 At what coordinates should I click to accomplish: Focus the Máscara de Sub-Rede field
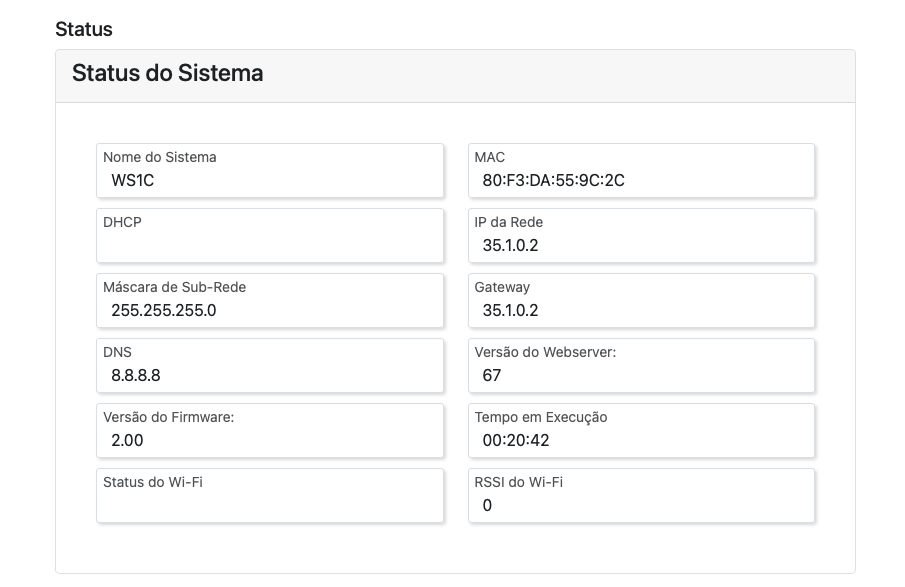click(270, 300)
